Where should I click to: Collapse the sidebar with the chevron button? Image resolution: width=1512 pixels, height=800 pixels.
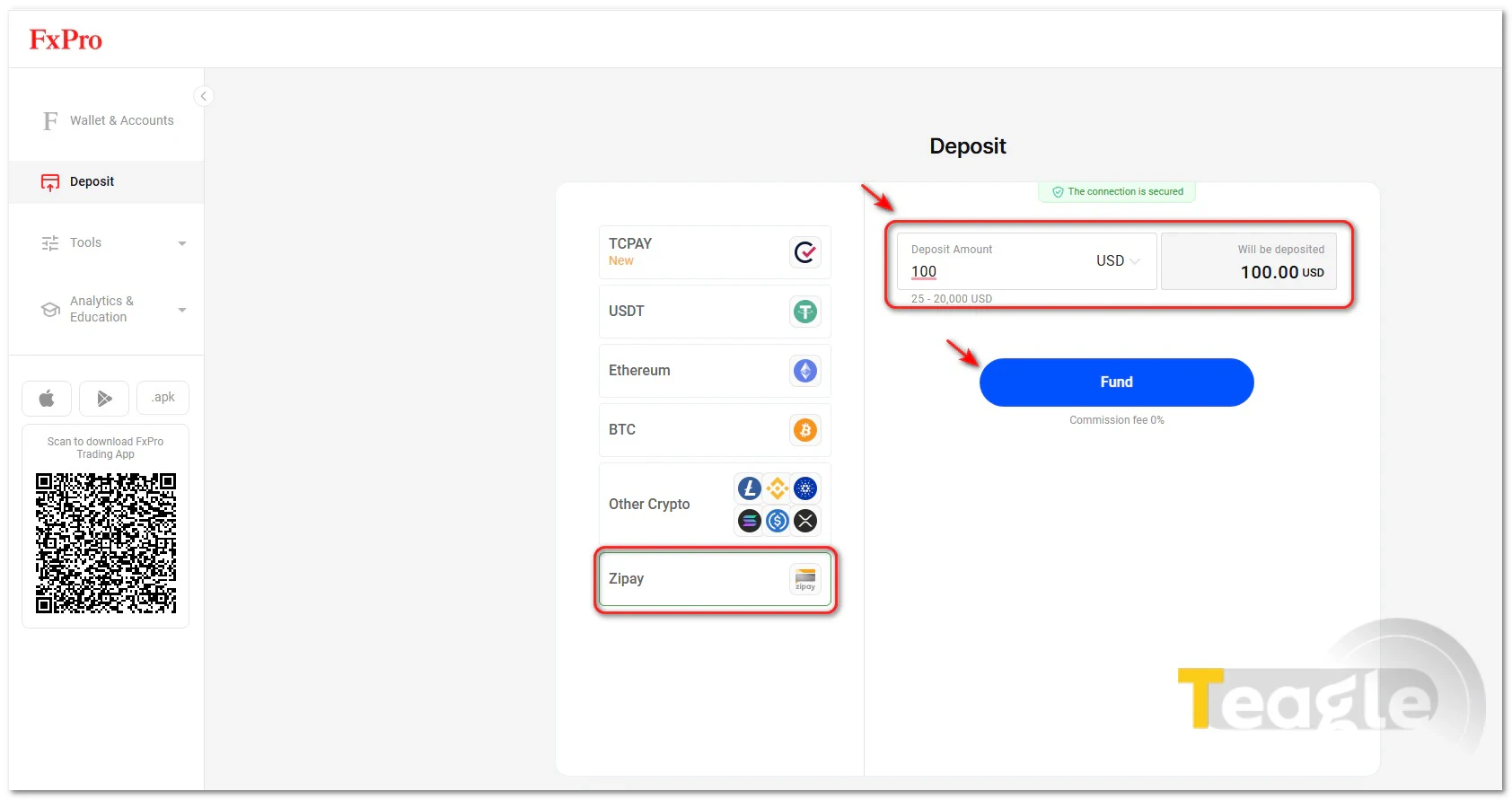(x=204, y=96)
